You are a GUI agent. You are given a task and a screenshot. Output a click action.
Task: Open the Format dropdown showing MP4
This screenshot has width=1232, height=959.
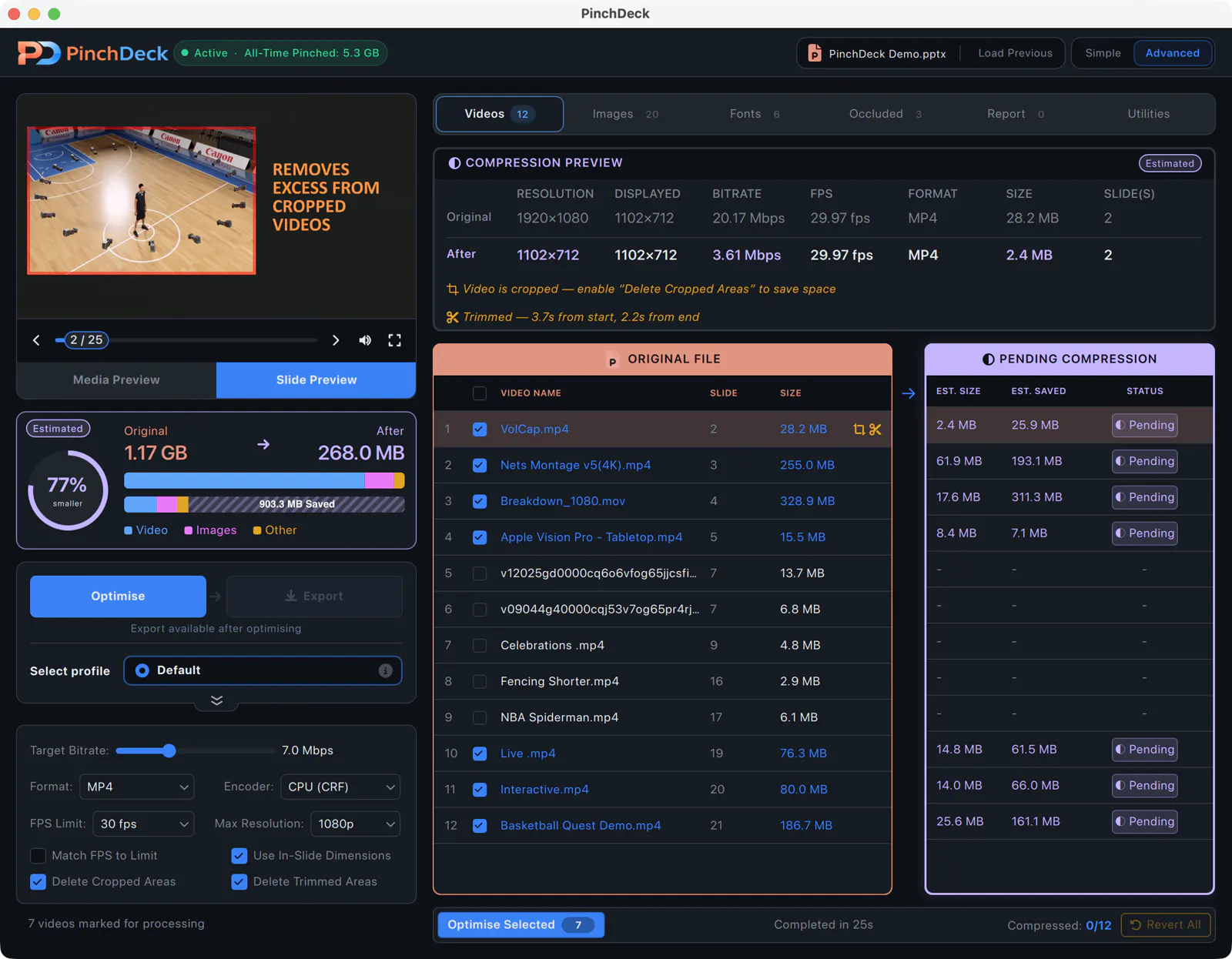coord(137,787)
